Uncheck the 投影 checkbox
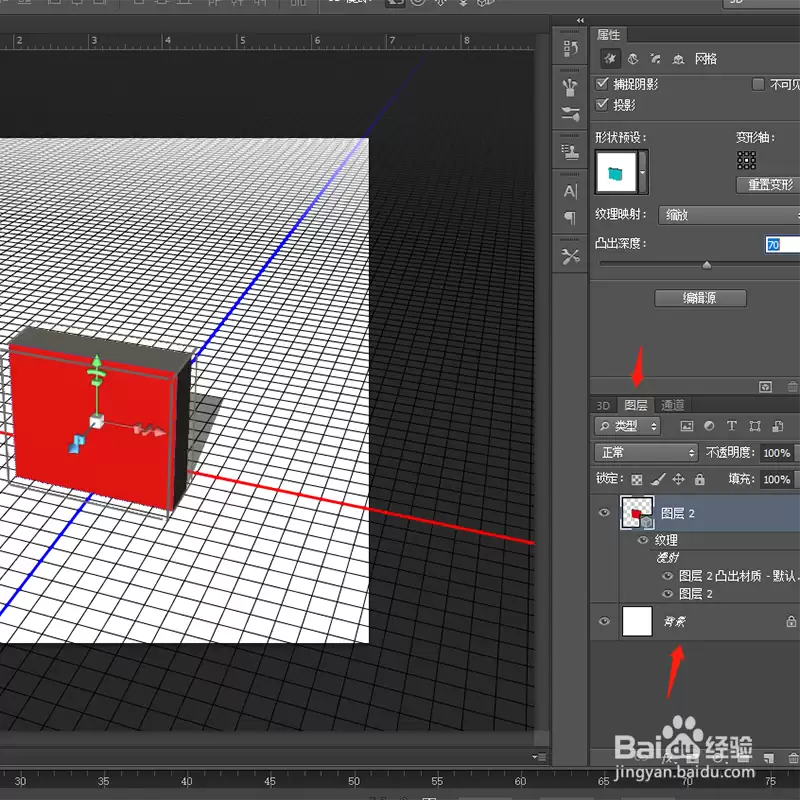This screenshot has width=800, height=800. pos(602,105)
